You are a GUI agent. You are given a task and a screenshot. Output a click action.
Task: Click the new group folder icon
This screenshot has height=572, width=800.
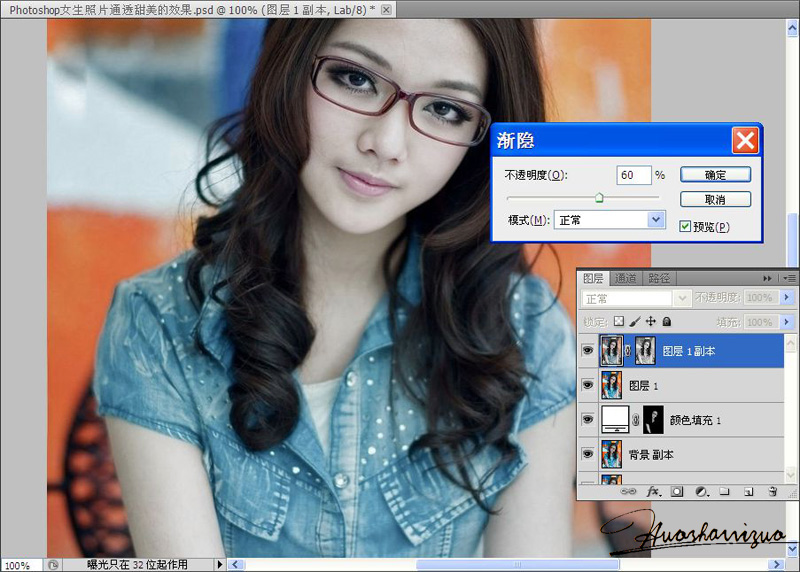point(724,491)
